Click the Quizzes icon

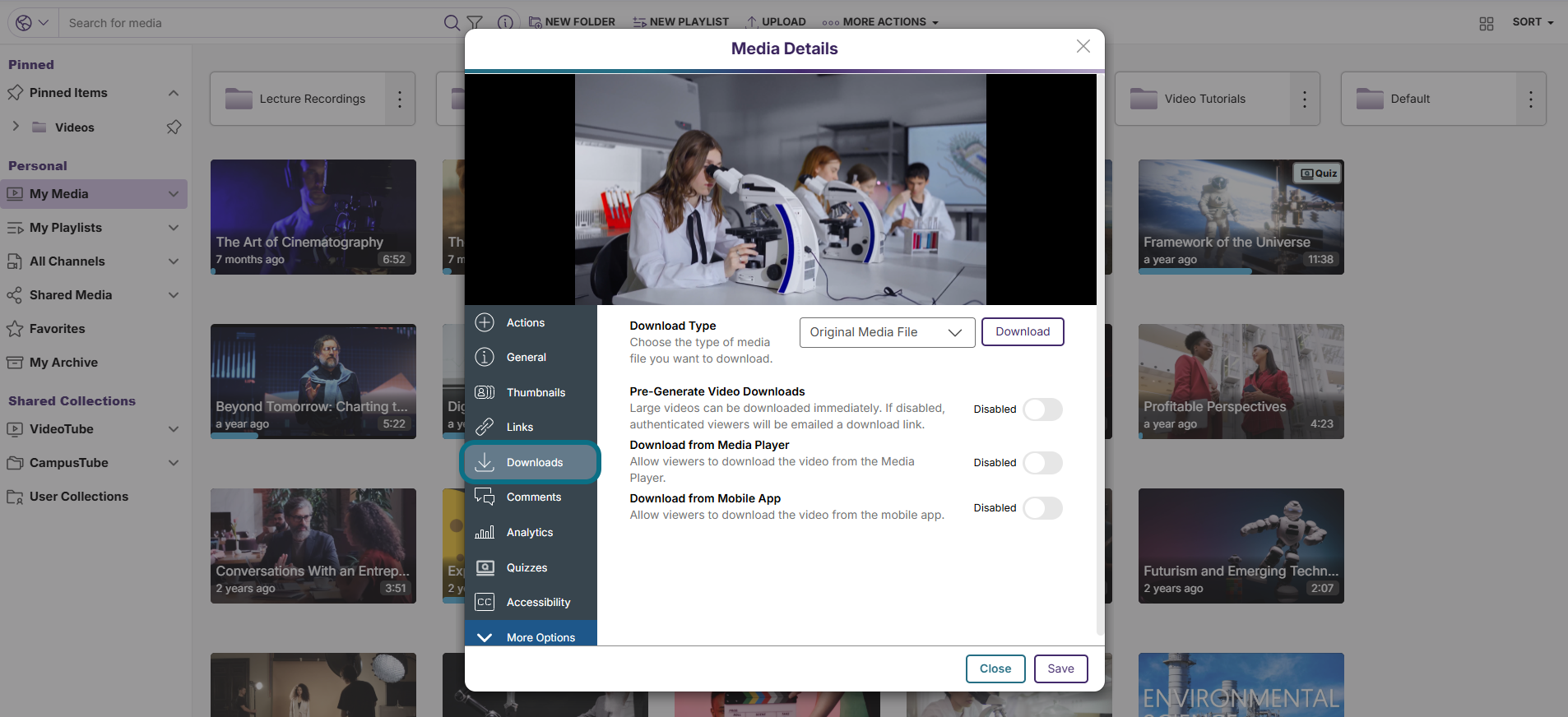[485, 567]
